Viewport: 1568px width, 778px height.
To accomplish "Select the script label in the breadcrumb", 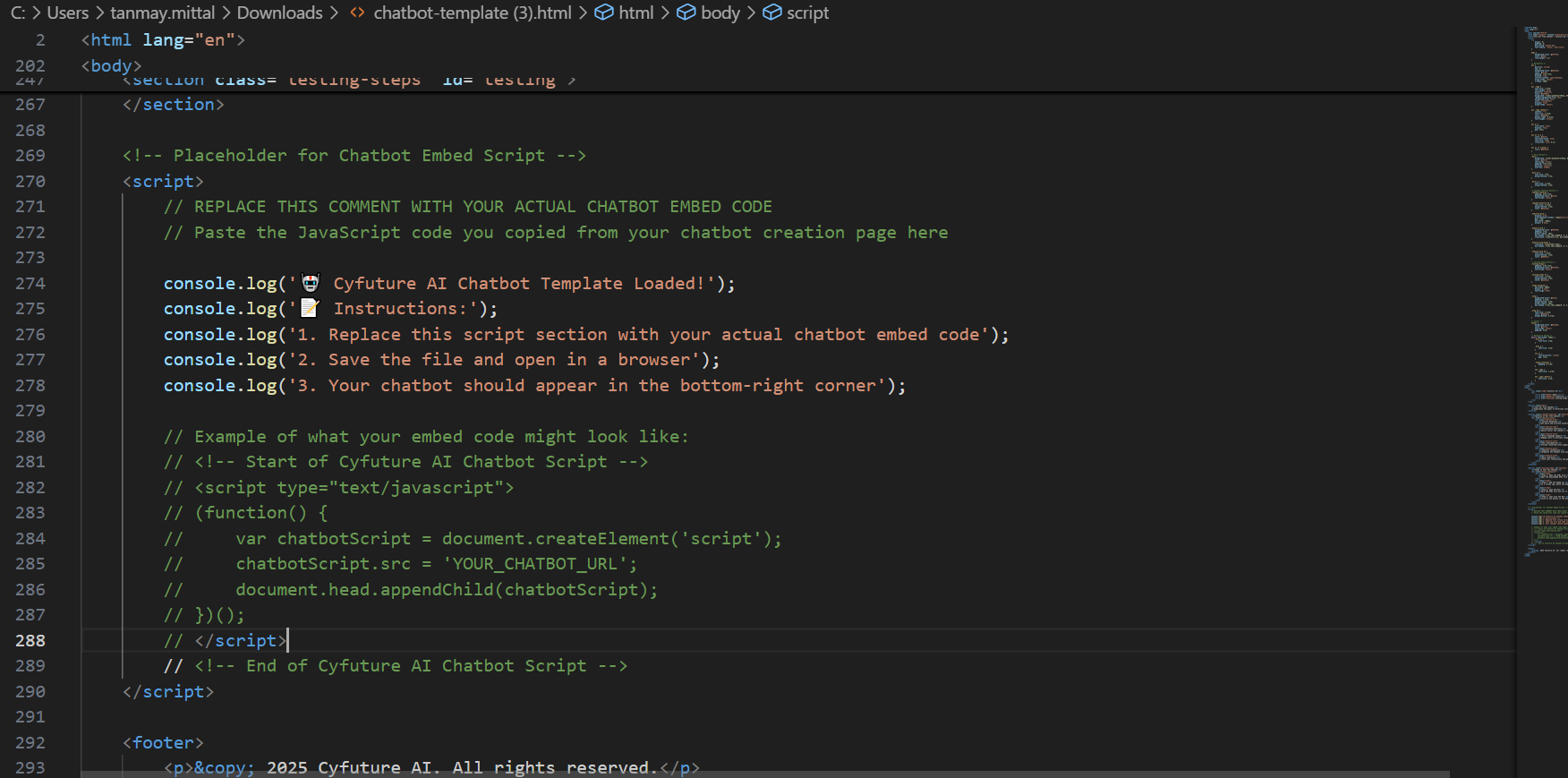I will (x=807, y=13).
